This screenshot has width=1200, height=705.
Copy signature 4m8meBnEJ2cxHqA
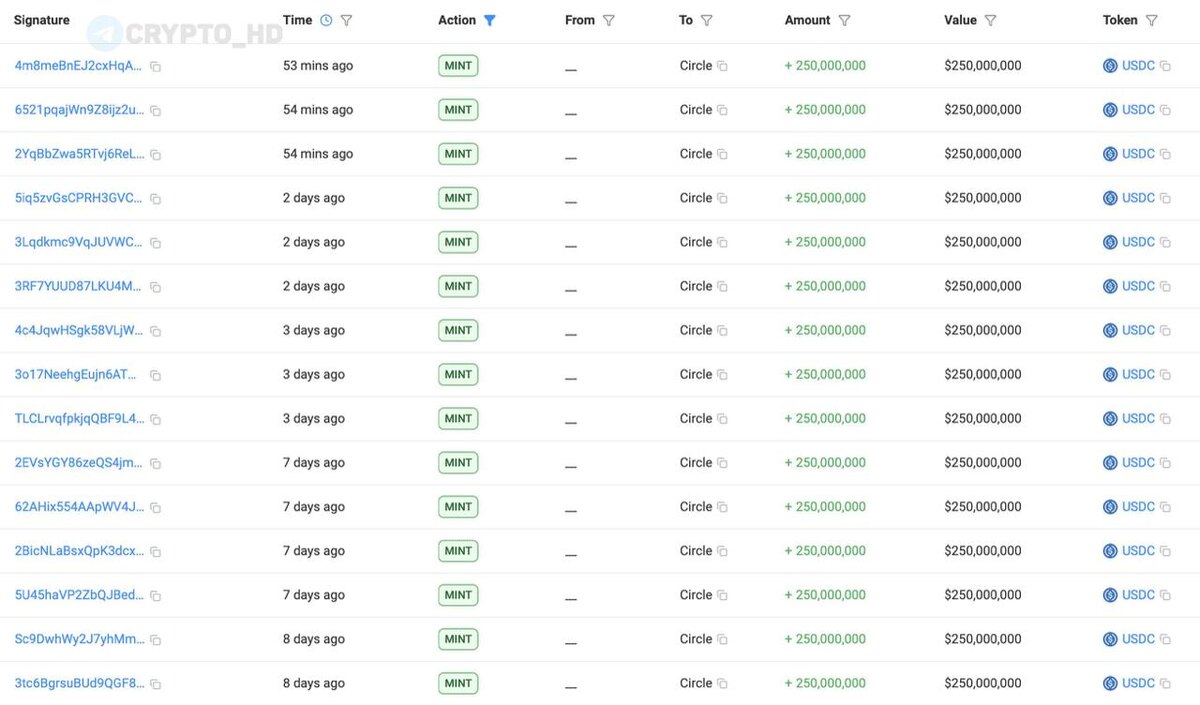(155, 67)
